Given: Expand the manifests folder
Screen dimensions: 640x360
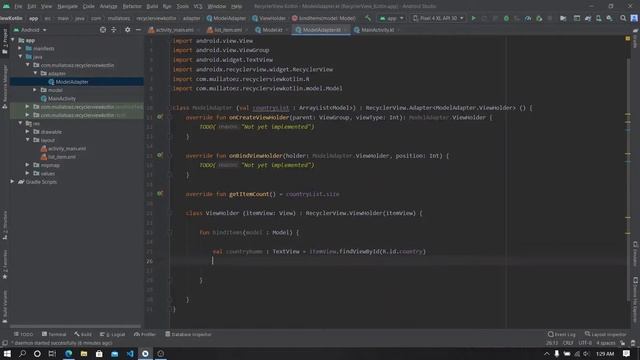Looking at the screenshot, I should [x=20, y=48].
